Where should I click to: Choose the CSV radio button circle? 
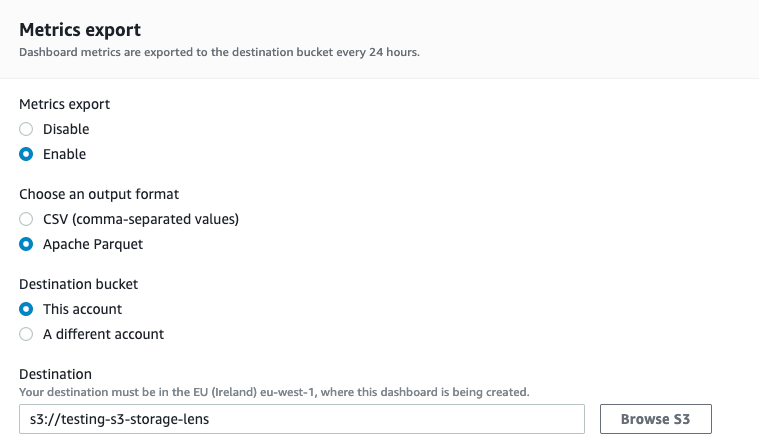pyautogui.click(x=26, y=219)
